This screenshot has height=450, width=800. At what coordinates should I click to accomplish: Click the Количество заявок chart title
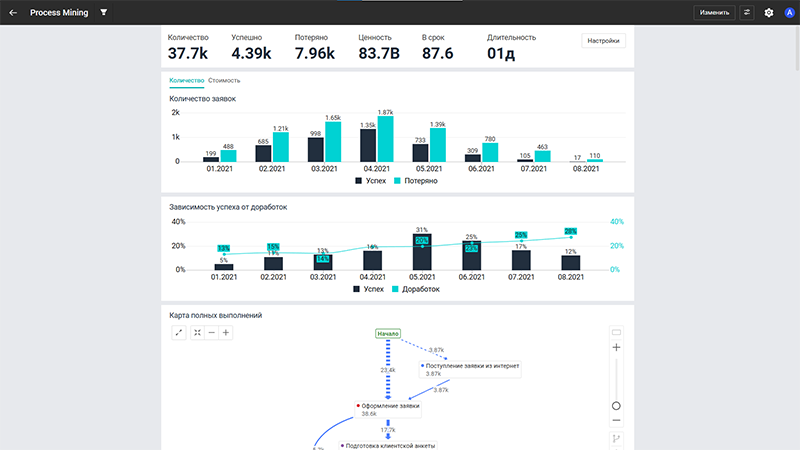coord(203,98)
